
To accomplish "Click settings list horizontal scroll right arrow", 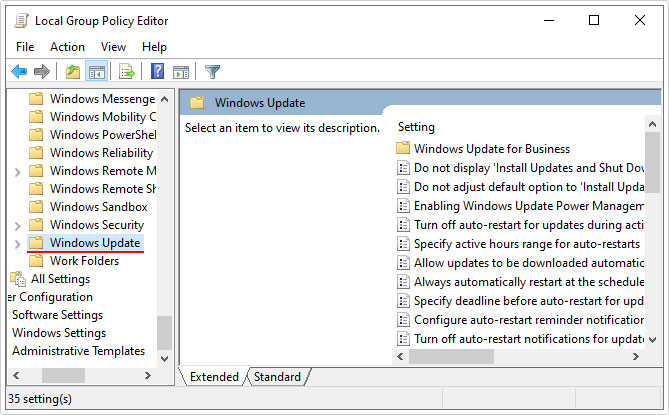I will point(636,356).
